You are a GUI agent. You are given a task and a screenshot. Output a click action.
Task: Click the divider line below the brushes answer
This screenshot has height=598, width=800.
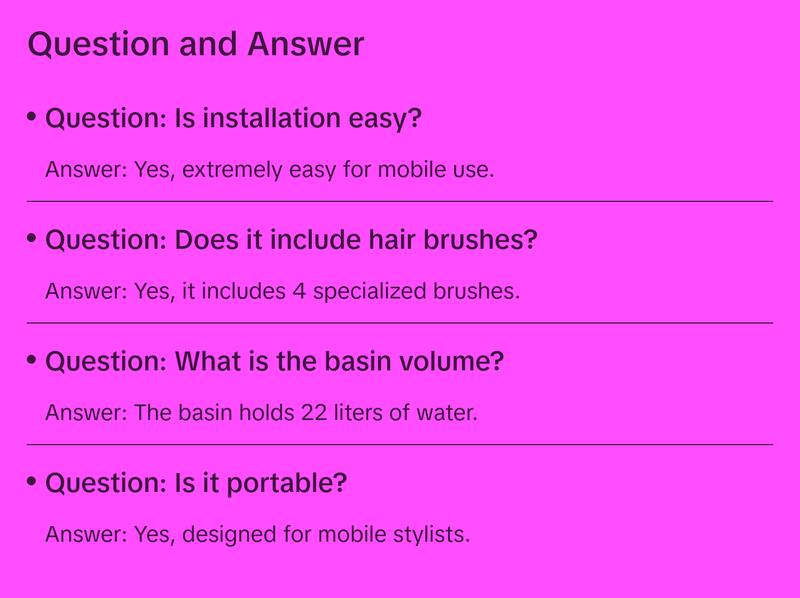pyautogui.click(x=400, y=322)
